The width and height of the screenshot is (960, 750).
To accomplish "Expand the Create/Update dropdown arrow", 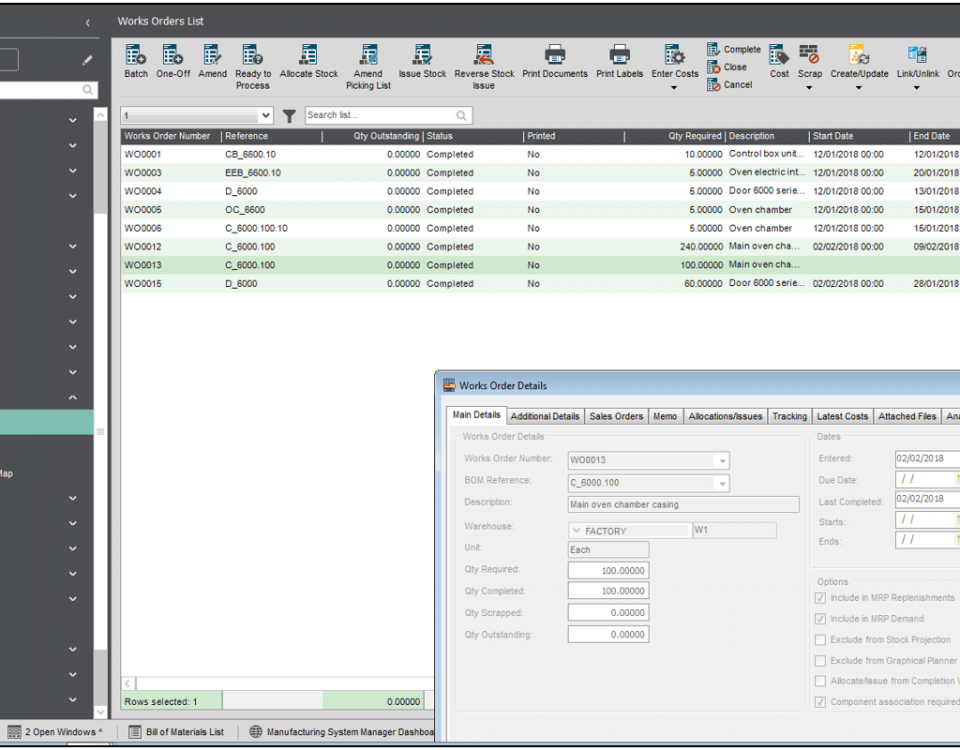I will [x=858, y=88].
